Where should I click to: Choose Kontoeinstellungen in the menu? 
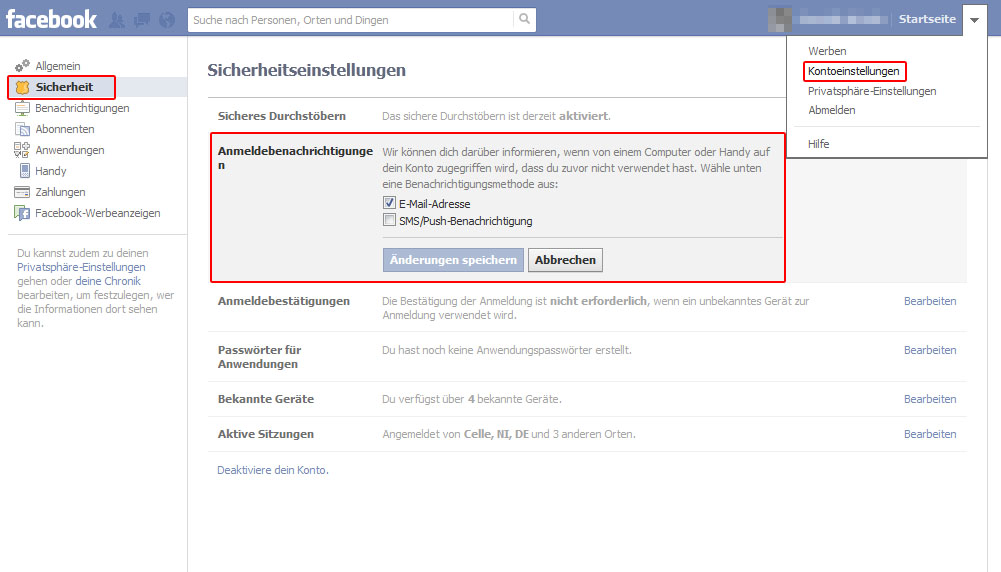point(854,71)
